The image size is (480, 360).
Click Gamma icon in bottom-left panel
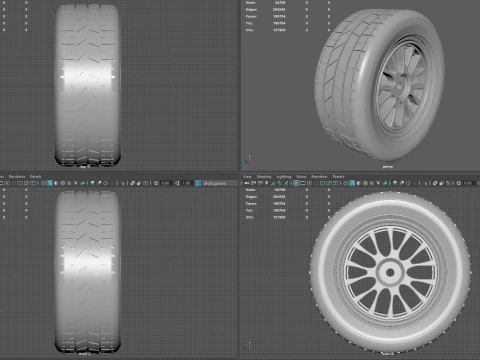[177, 183]
